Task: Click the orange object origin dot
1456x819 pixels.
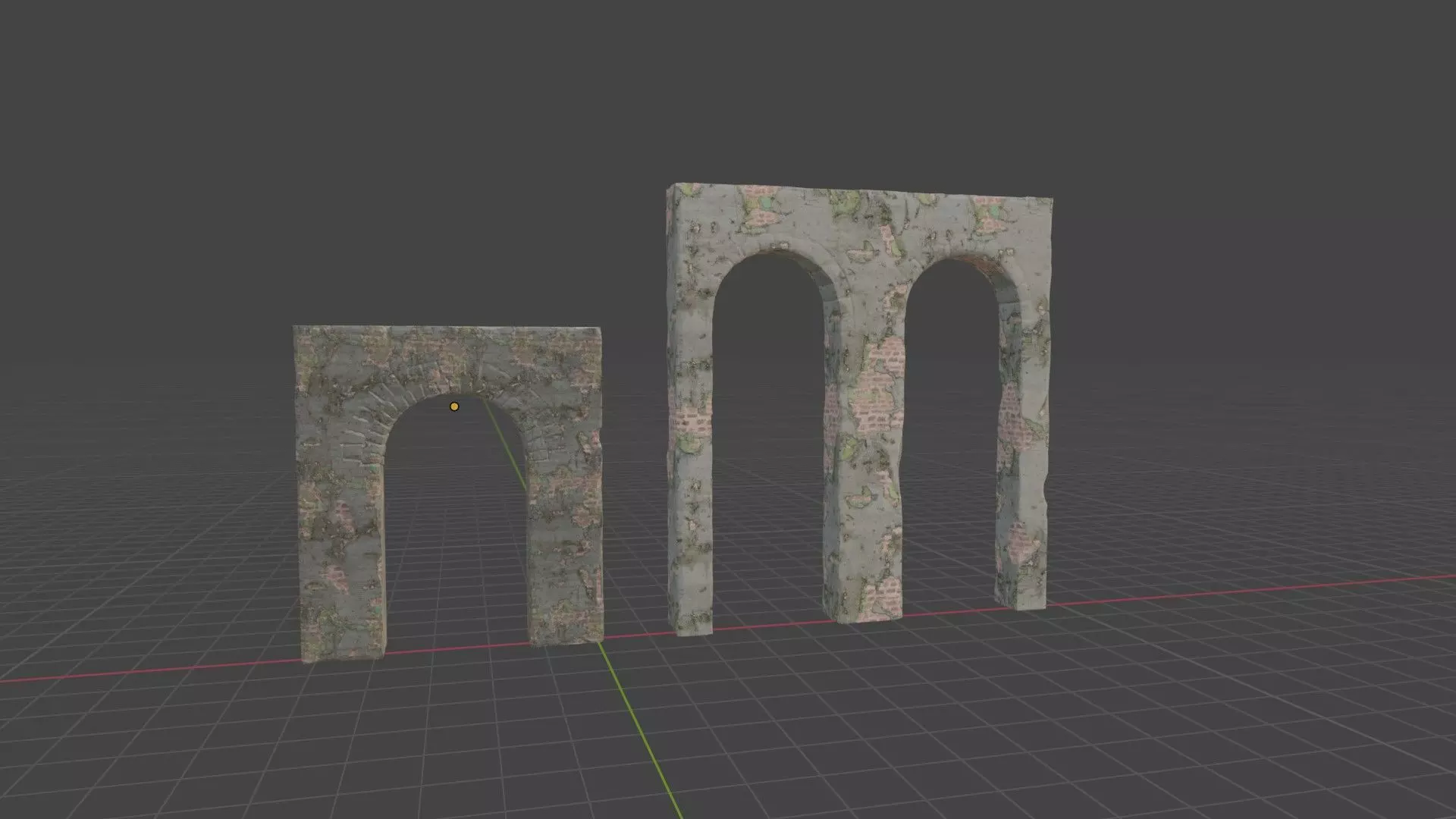Action: 454,406
